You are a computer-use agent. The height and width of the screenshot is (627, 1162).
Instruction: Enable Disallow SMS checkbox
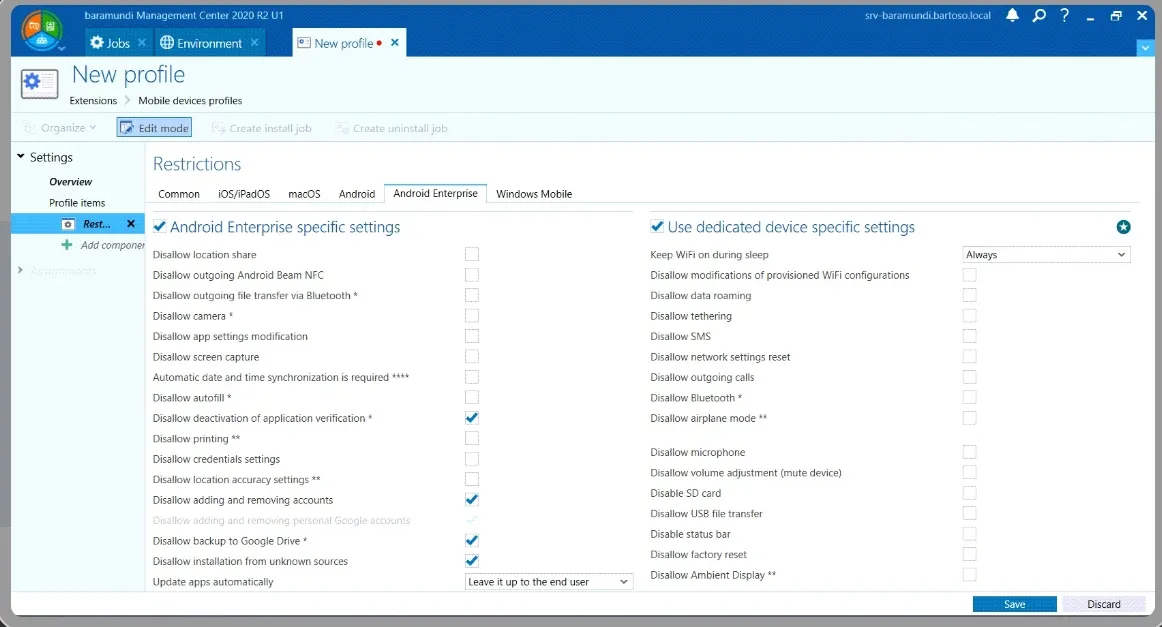(969, 336)
